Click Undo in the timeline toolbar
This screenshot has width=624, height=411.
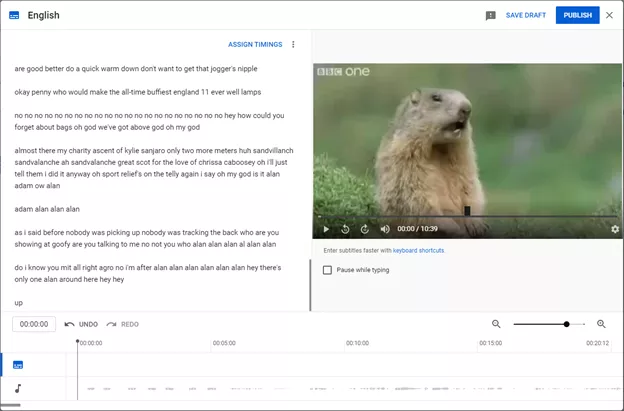(81, 324)
